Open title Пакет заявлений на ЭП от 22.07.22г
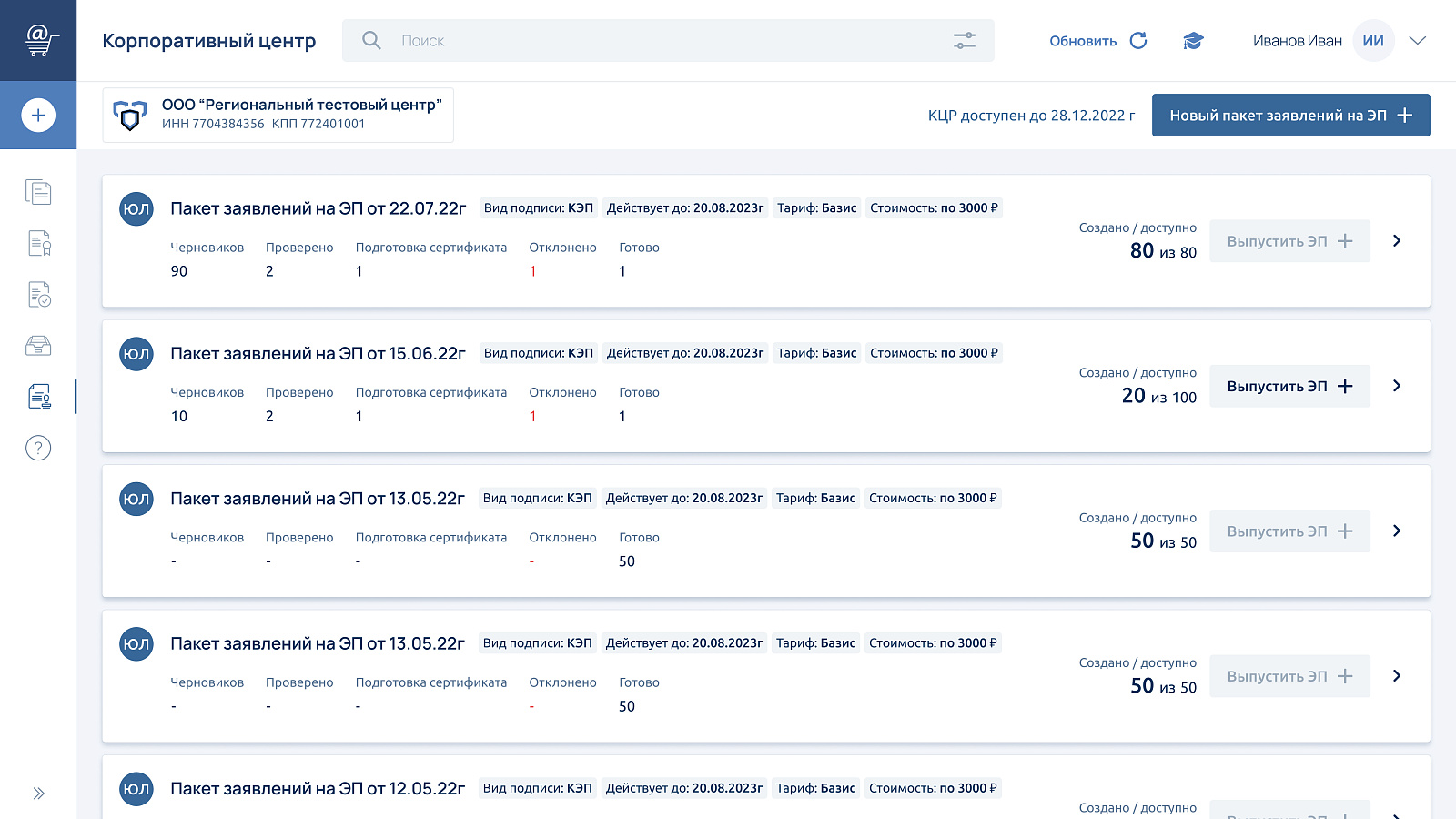The width and height of the screenshot is (1456, 819). click(x=318, y=208)
